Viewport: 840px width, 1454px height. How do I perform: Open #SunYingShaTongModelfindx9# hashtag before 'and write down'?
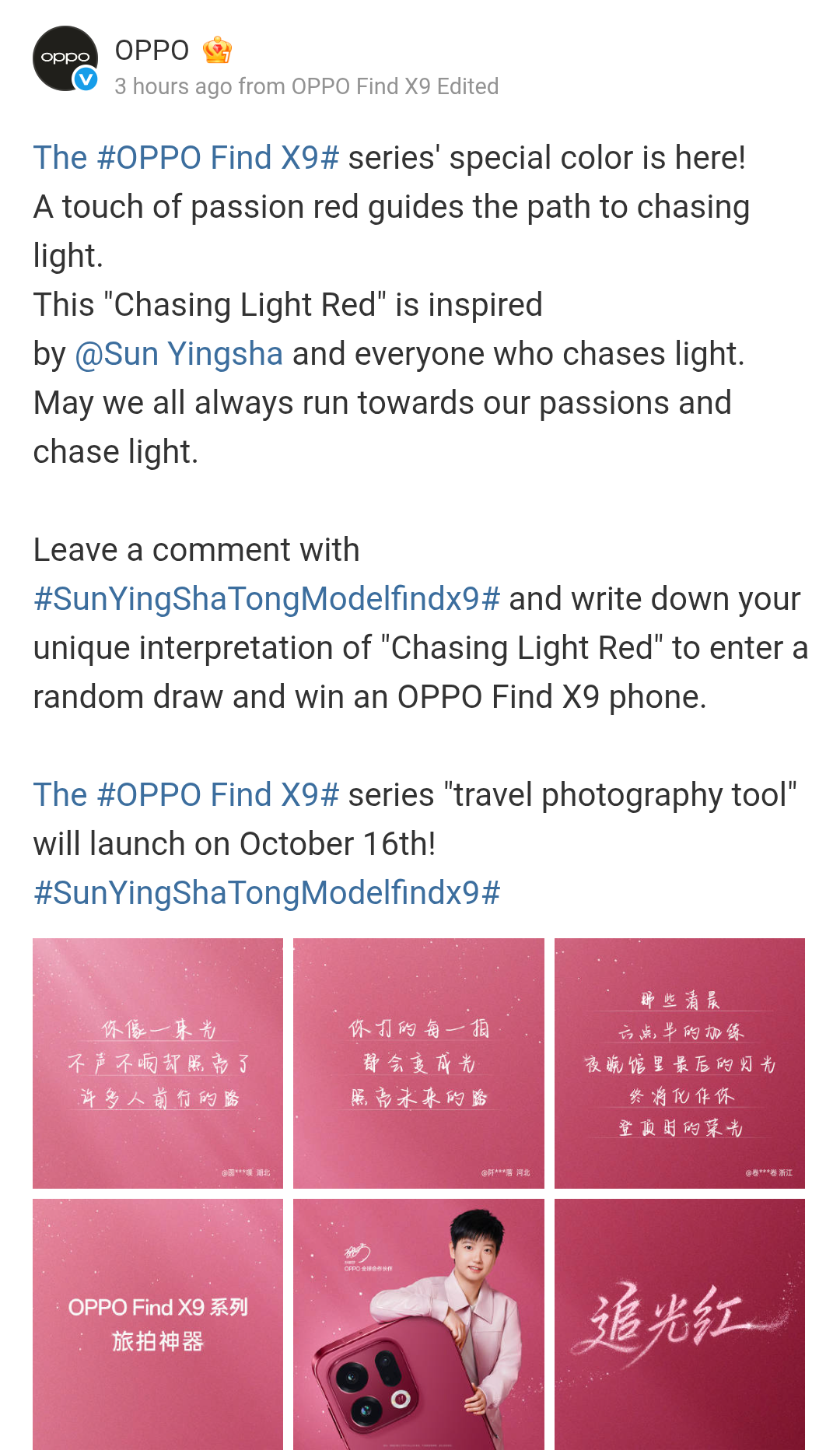tap(267, 599)
